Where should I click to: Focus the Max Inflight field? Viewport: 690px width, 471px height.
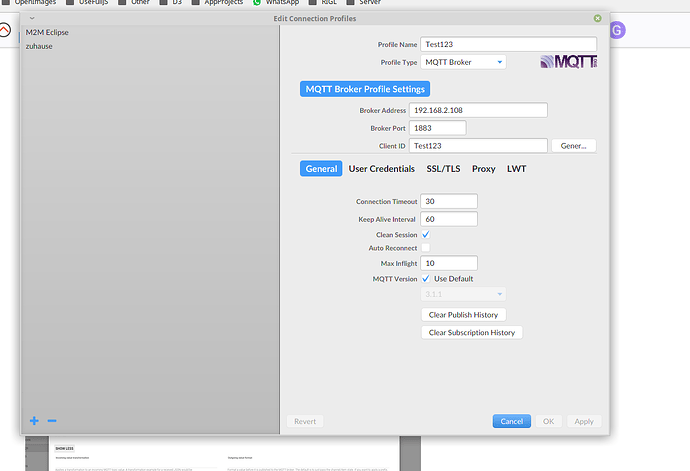point(449,263)
